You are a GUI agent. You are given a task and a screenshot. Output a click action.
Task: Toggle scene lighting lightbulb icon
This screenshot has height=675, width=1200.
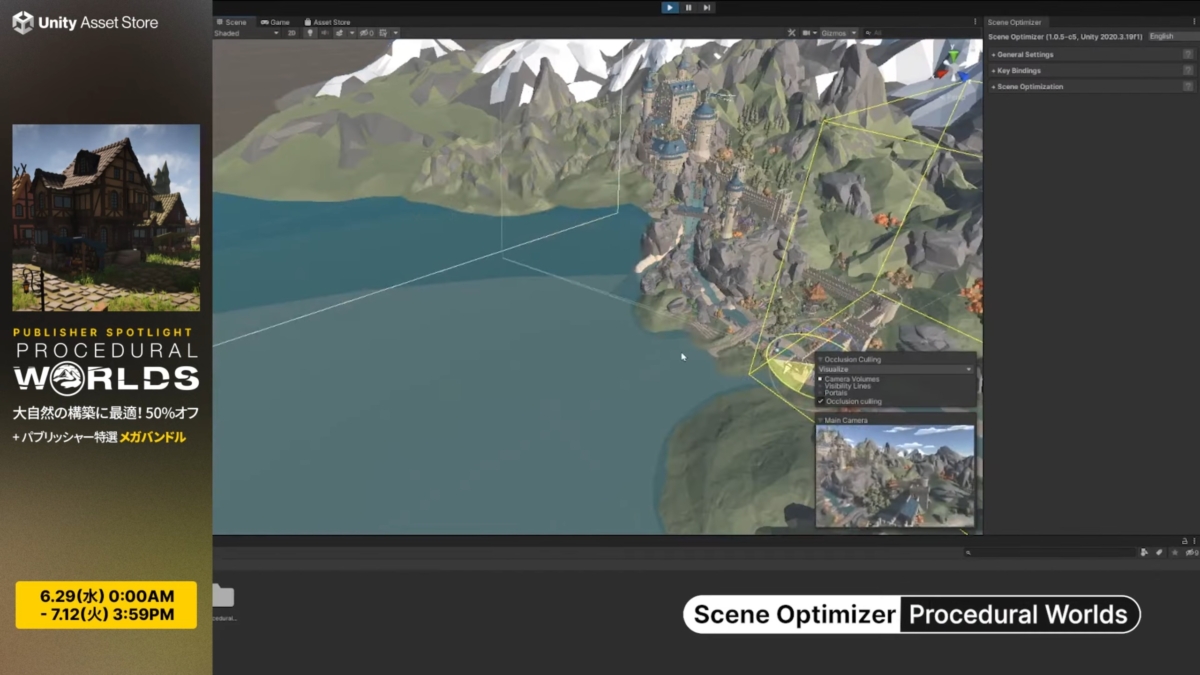(x=310, y=33)
